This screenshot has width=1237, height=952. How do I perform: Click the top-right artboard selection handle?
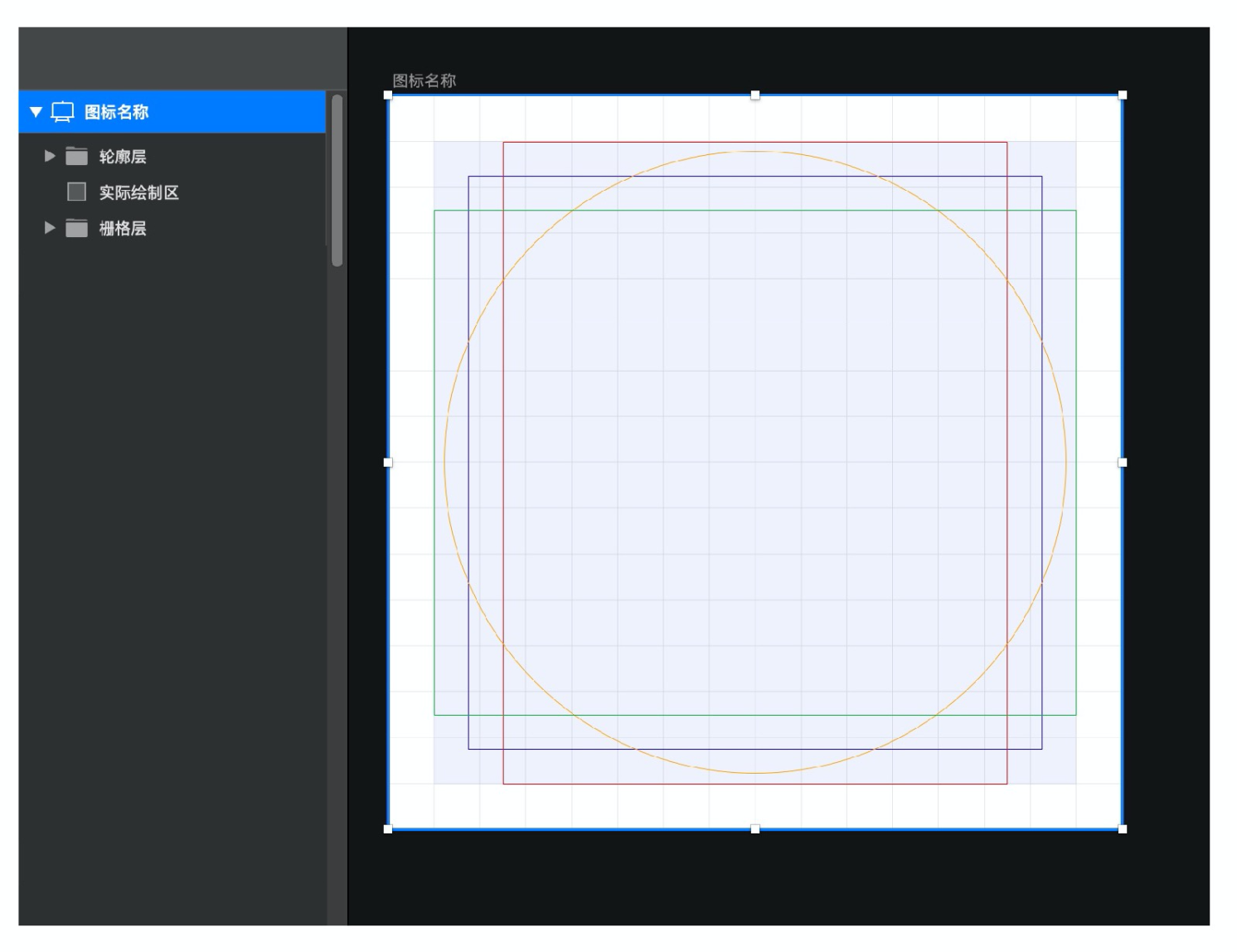(1123, 95)
